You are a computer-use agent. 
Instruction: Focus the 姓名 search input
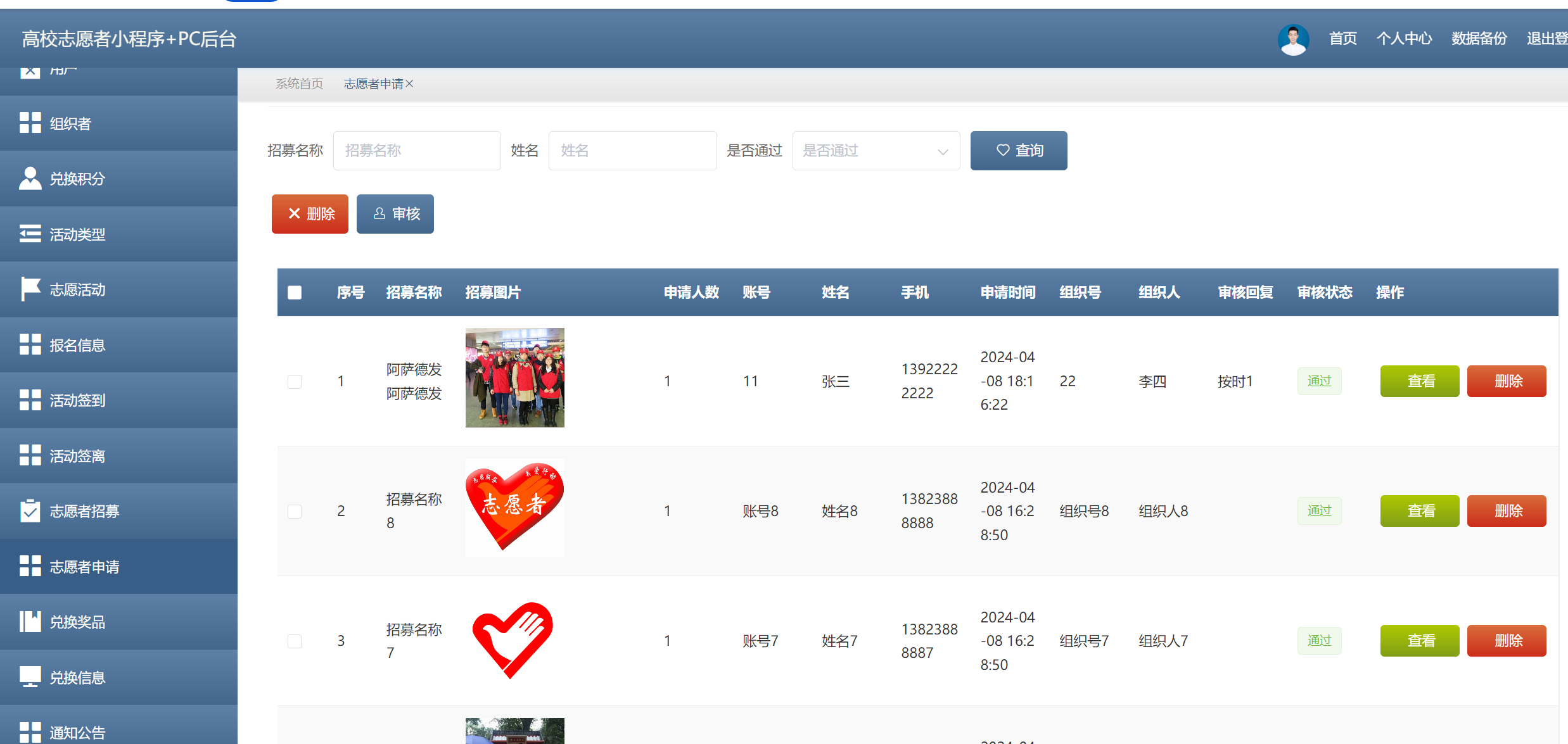coord(633,151)
